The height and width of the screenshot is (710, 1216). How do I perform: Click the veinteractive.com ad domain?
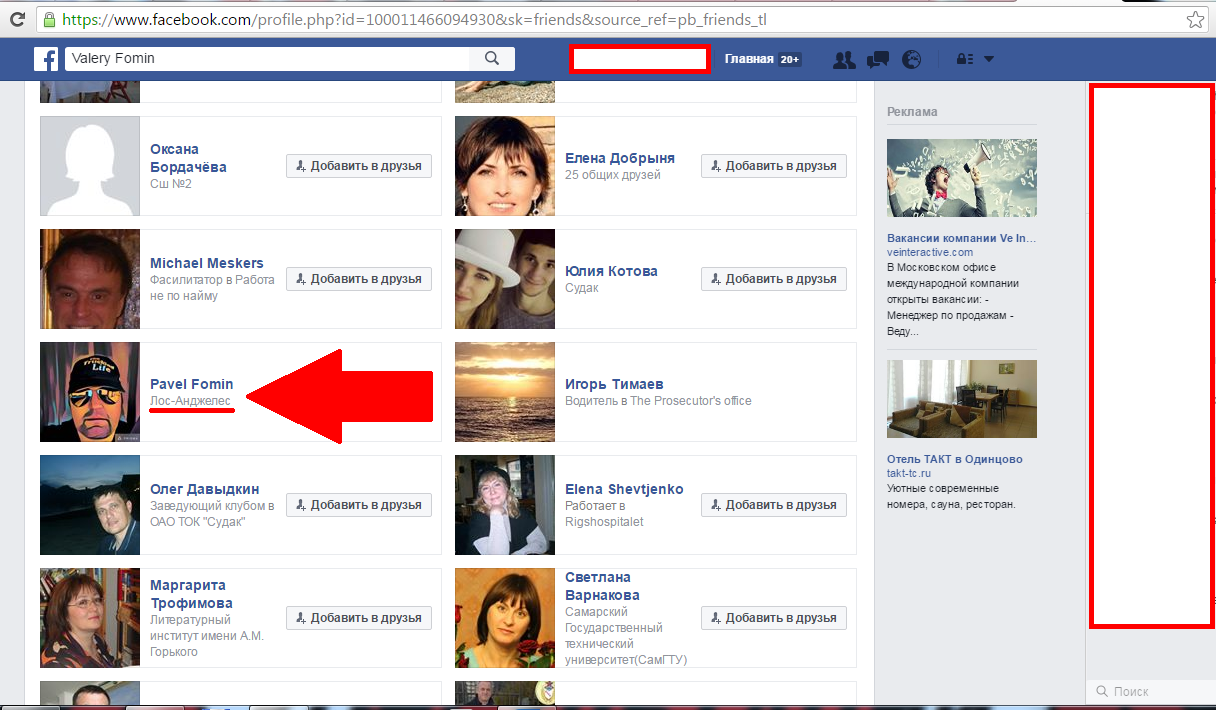click(930, 252)
